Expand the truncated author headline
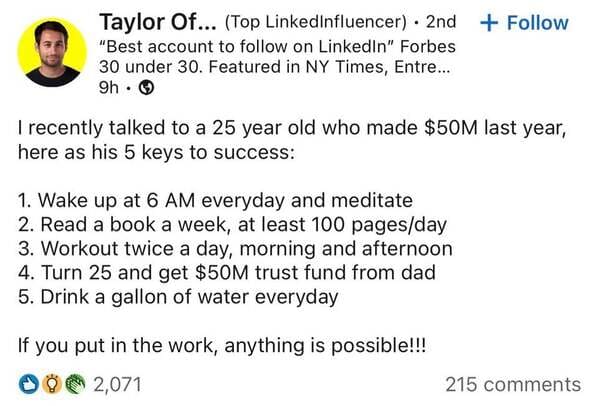 point(277,57)
